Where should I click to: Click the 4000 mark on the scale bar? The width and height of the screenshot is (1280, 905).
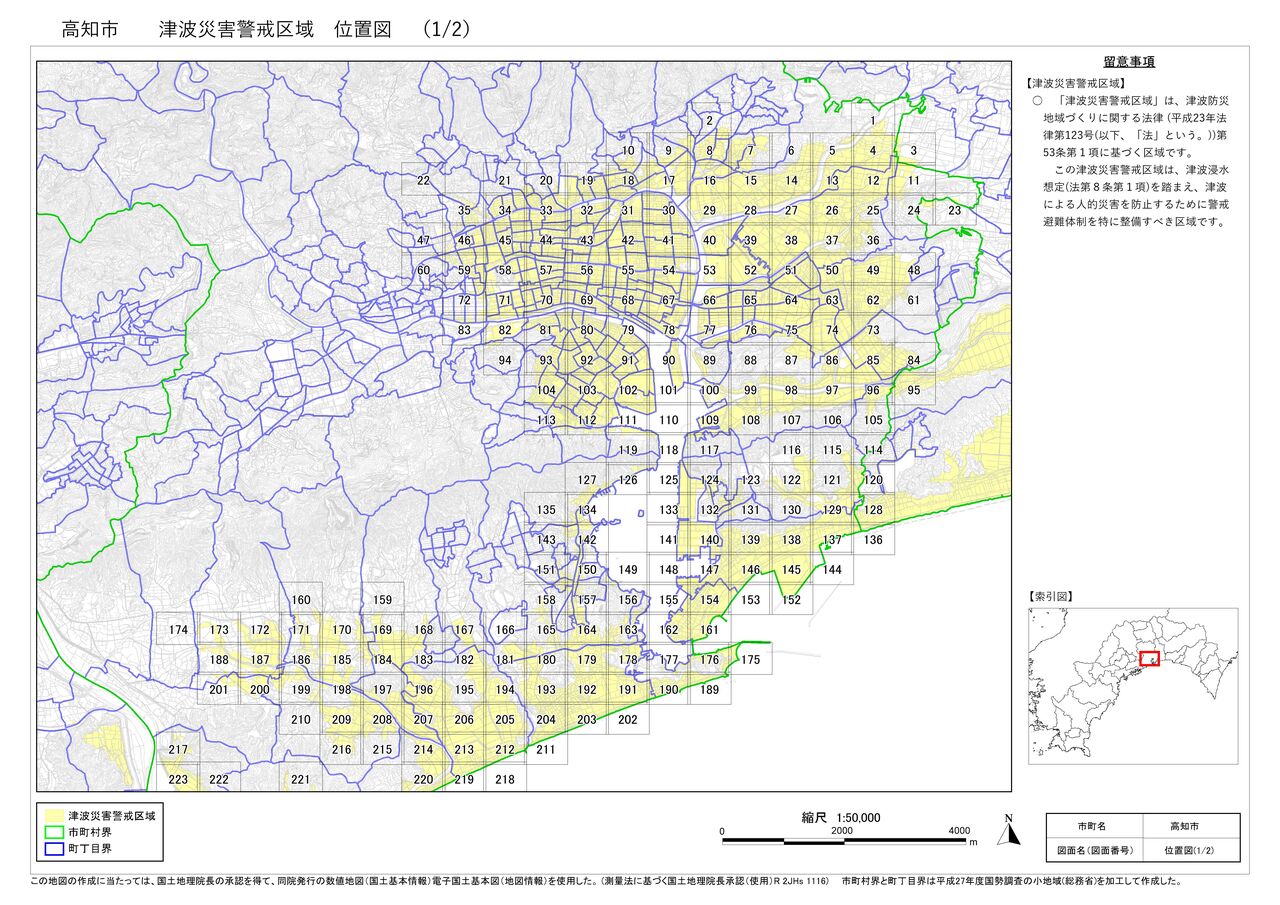tap(959, 831)
